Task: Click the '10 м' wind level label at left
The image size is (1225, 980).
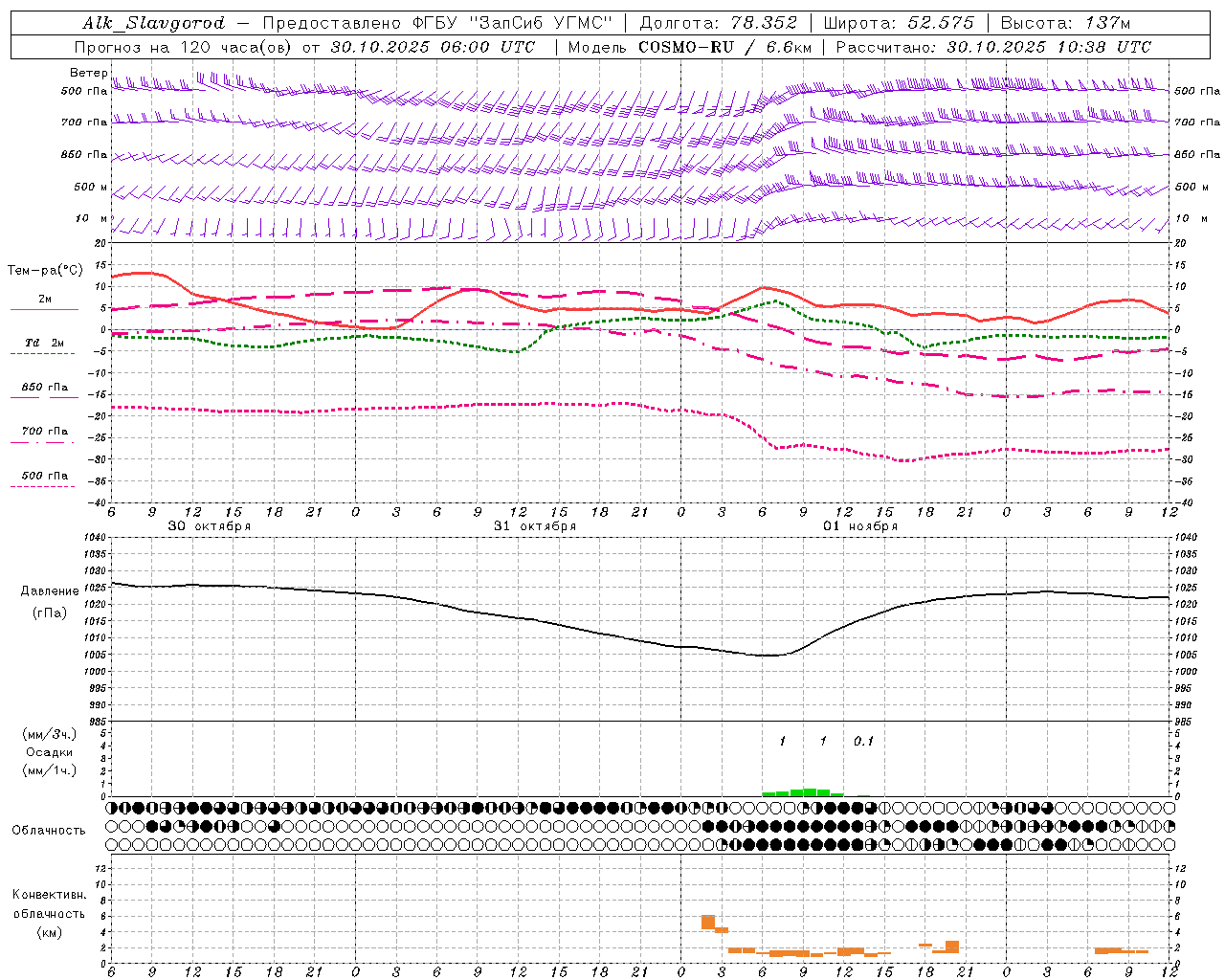Action: click(x=92, y=218)
